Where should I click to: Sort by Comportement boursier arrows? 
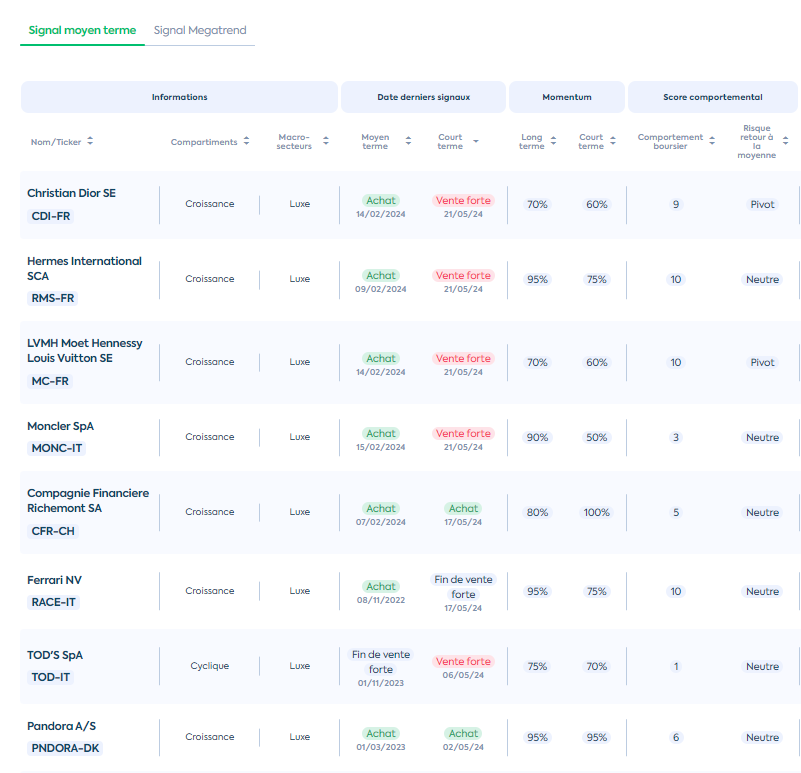pyautogui.click(x=712, y=141)
